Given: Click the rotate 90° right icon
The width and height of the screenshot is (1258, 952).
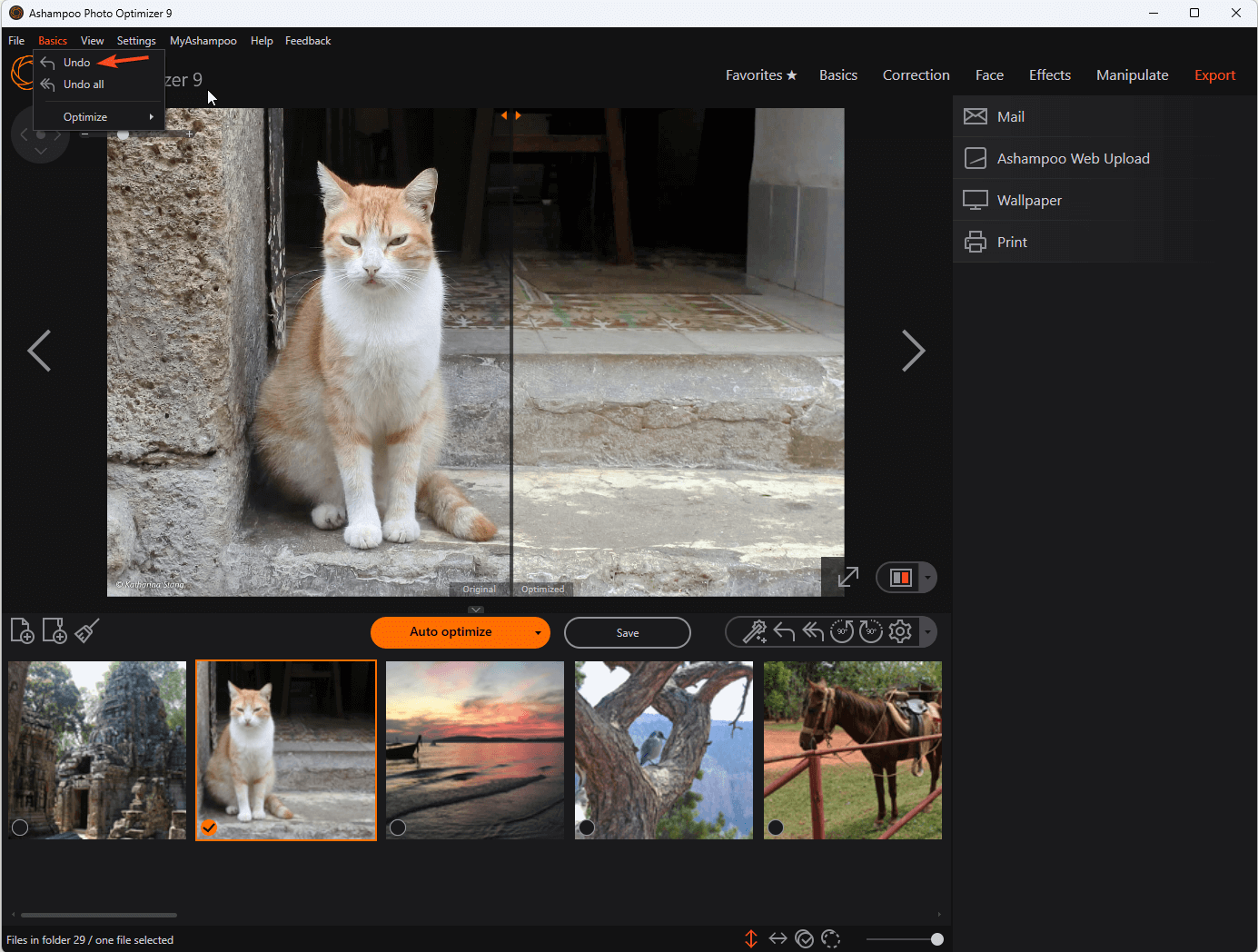Looking at the screenshot, I should tap(871, 631).
